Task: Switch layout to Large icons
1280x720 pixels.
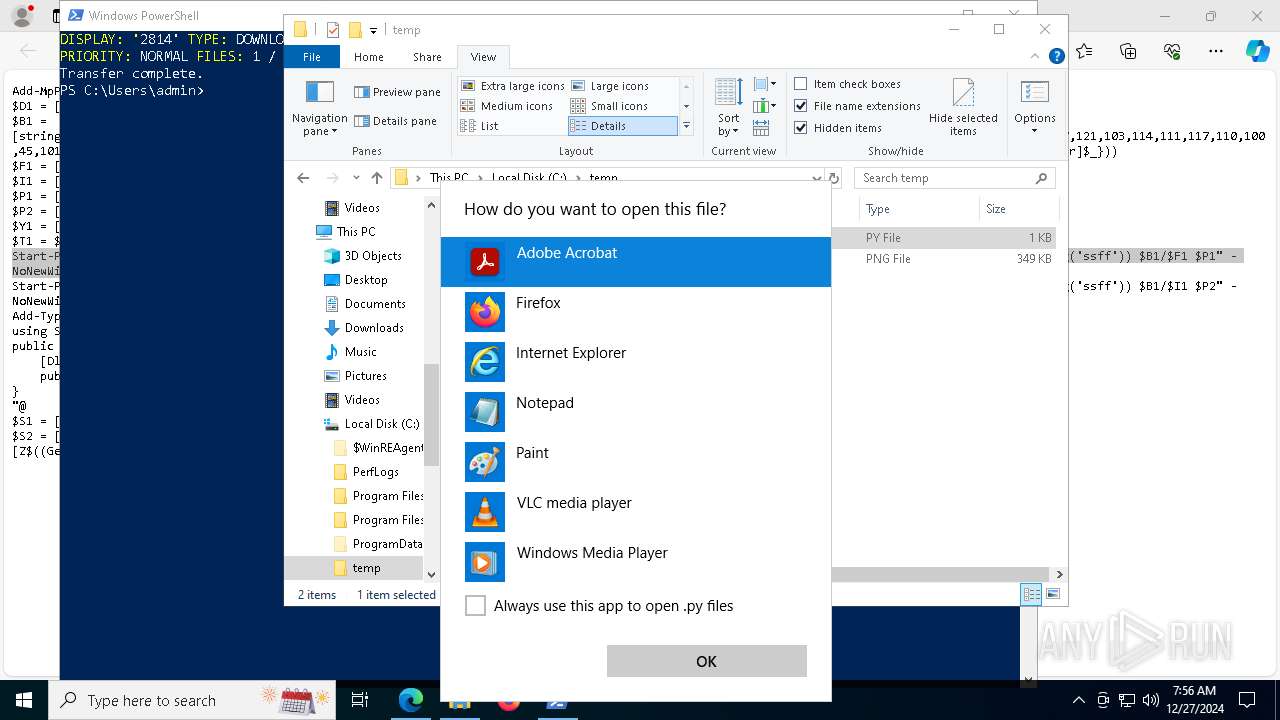Action: [x=610, y=86]
